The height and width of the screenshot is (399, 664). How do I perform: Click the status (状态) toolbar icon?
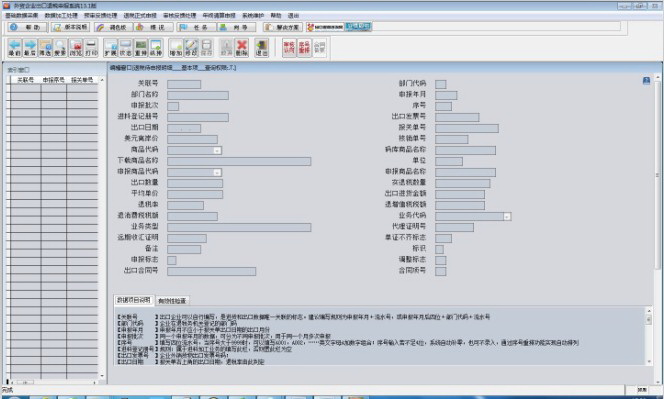pyautogui.click(x=126, y=48)
